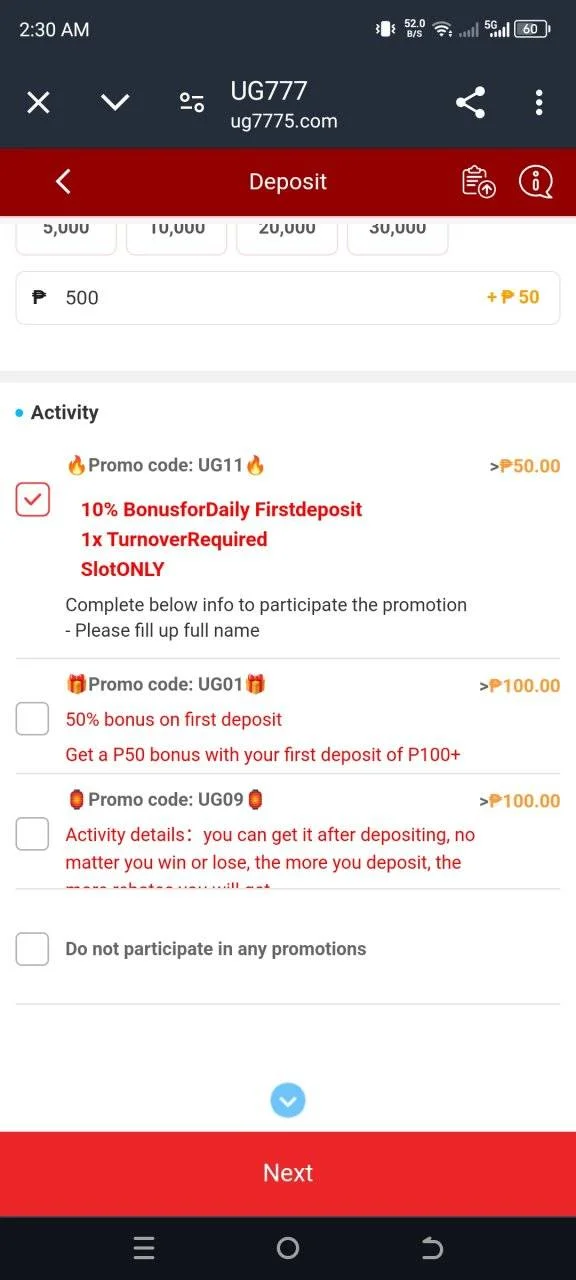Tick the UG09 promo code checkbox
Viewport: 576px width, 1280px height.
(x=32, y=833)
